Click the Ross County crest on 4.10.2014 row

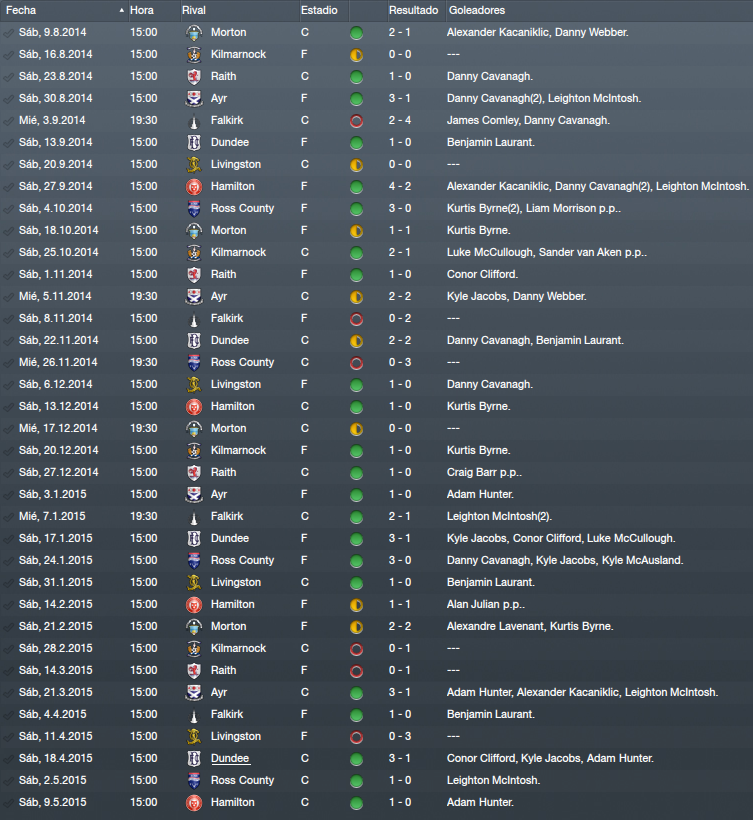point(194,209)
